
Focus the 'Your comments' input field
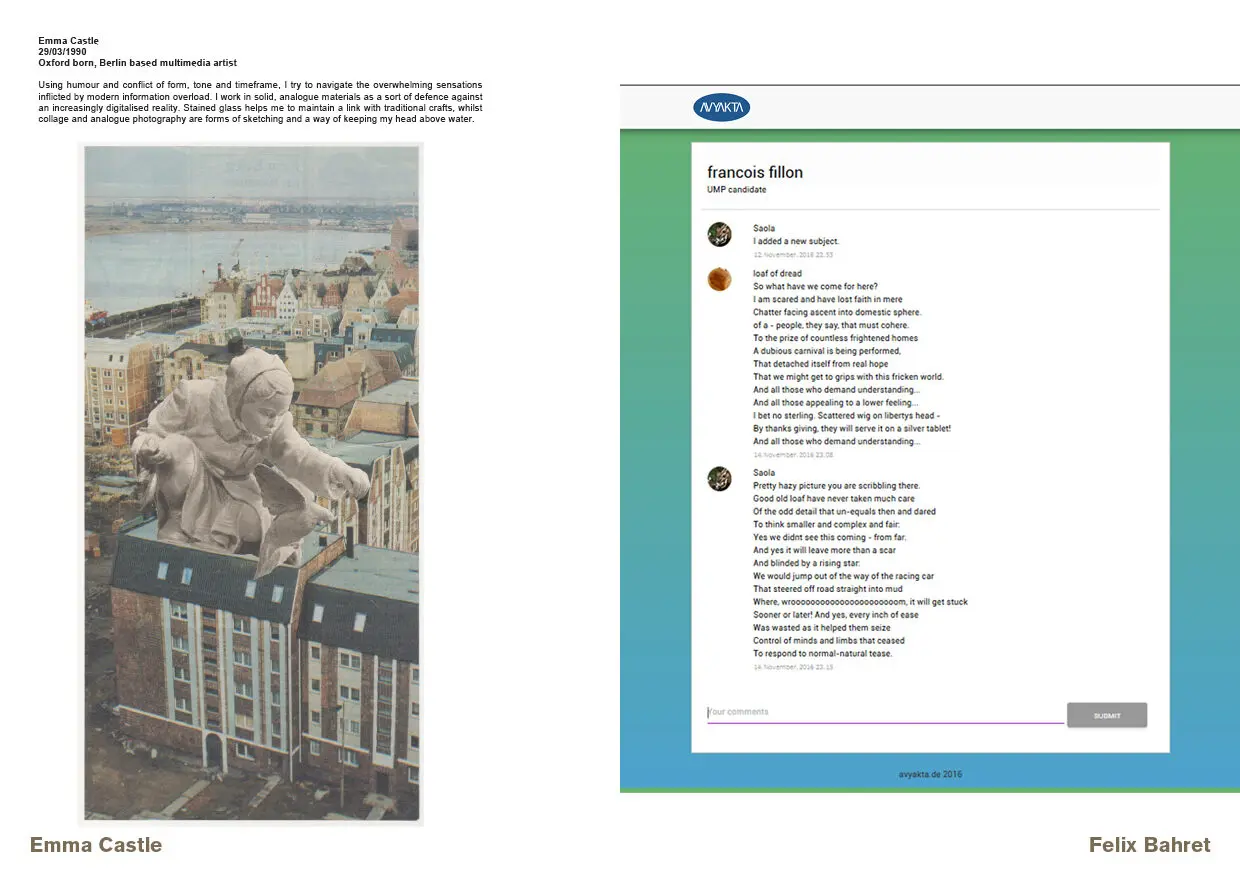(884, 712)
